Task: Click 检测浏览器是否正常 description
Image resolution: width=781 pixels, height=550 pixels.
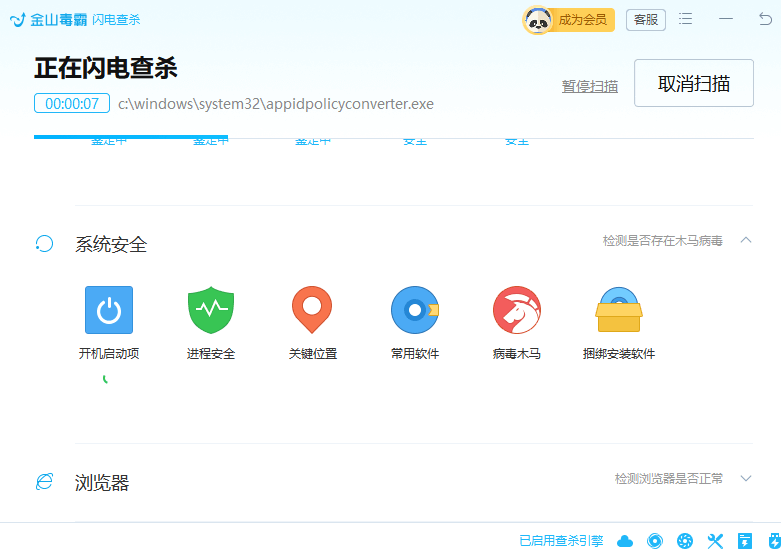Action: [x=668, y=479]
